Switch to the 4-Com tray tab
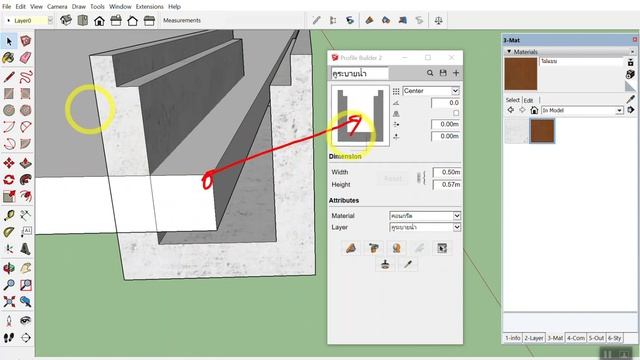 [576, 338]
